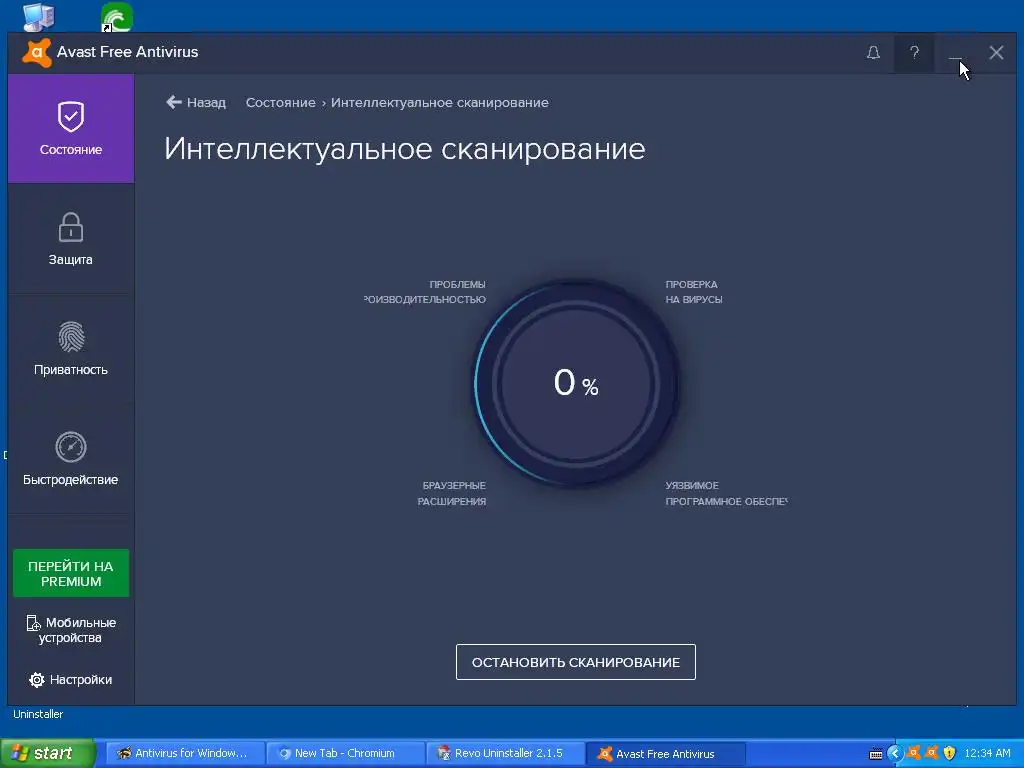Open the notifications bell in title bar
Image resolution: width=1024 pixels, height=768 pixels.
tap(873, 53)
